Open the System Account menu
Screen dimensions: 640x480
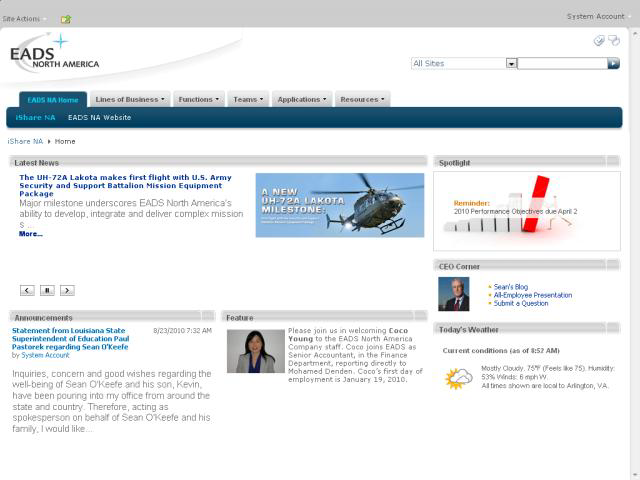point(598,16)
